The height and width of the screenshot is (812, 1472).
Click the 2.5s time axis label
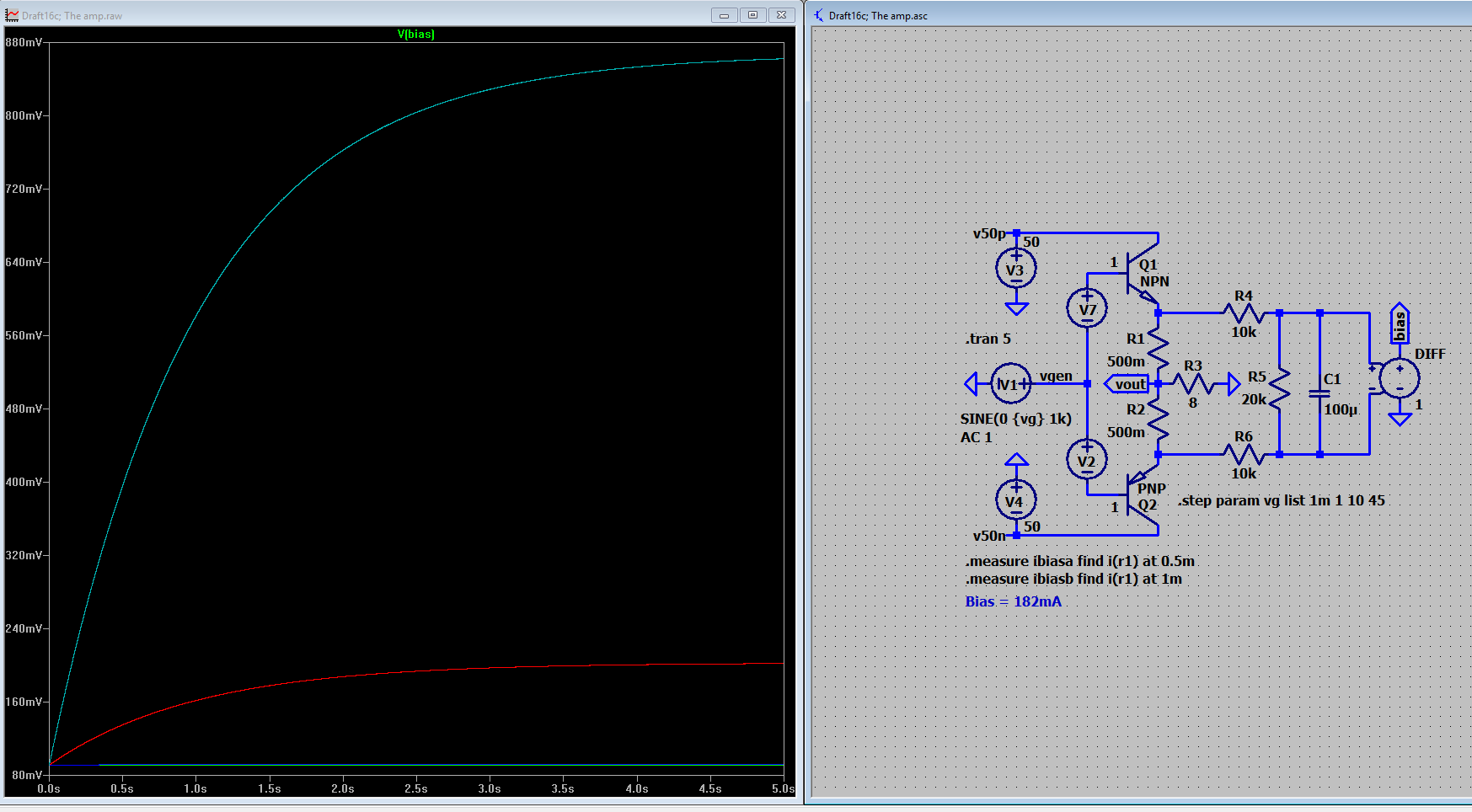coord(415,789)
